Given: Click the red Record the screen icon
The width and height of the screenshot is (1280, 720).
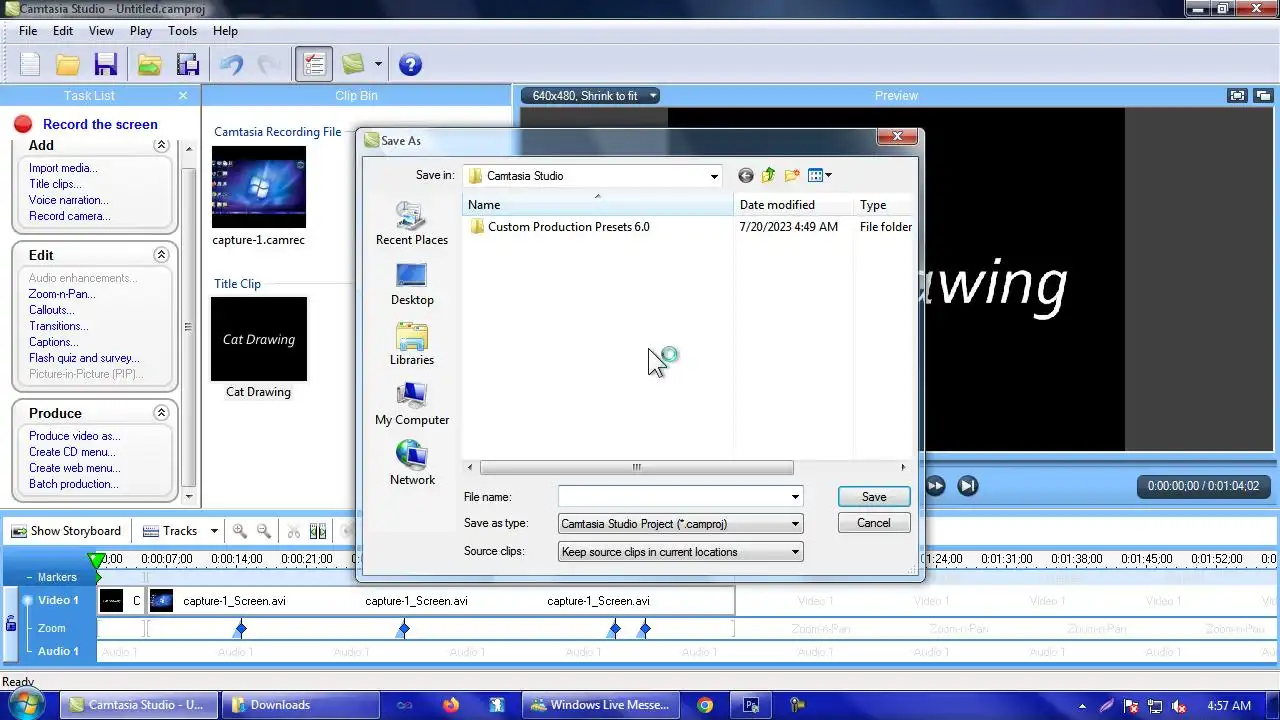Looking at the screenshot, I should 23,124.
